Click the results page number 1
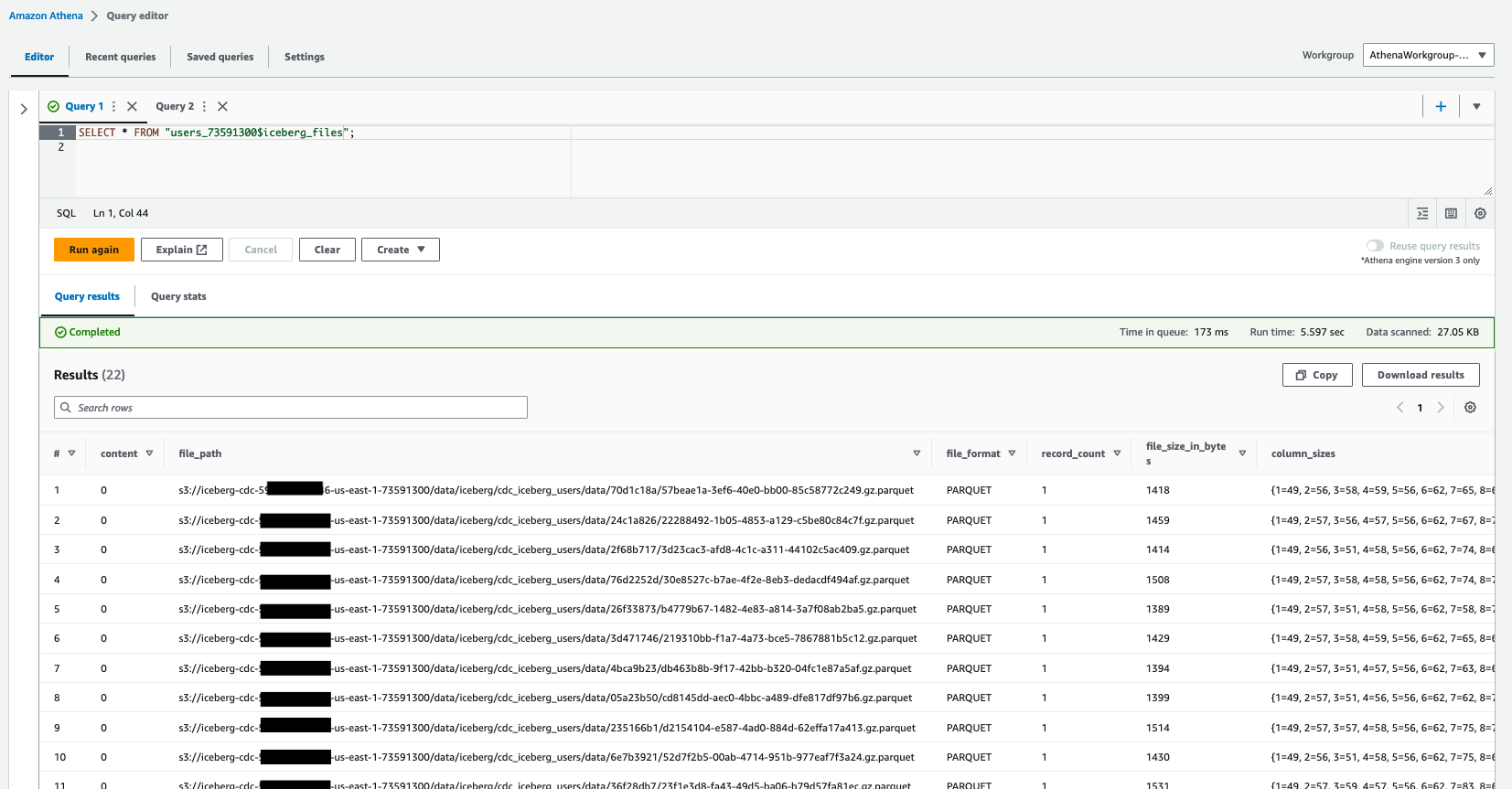 tap(1420, 408)
